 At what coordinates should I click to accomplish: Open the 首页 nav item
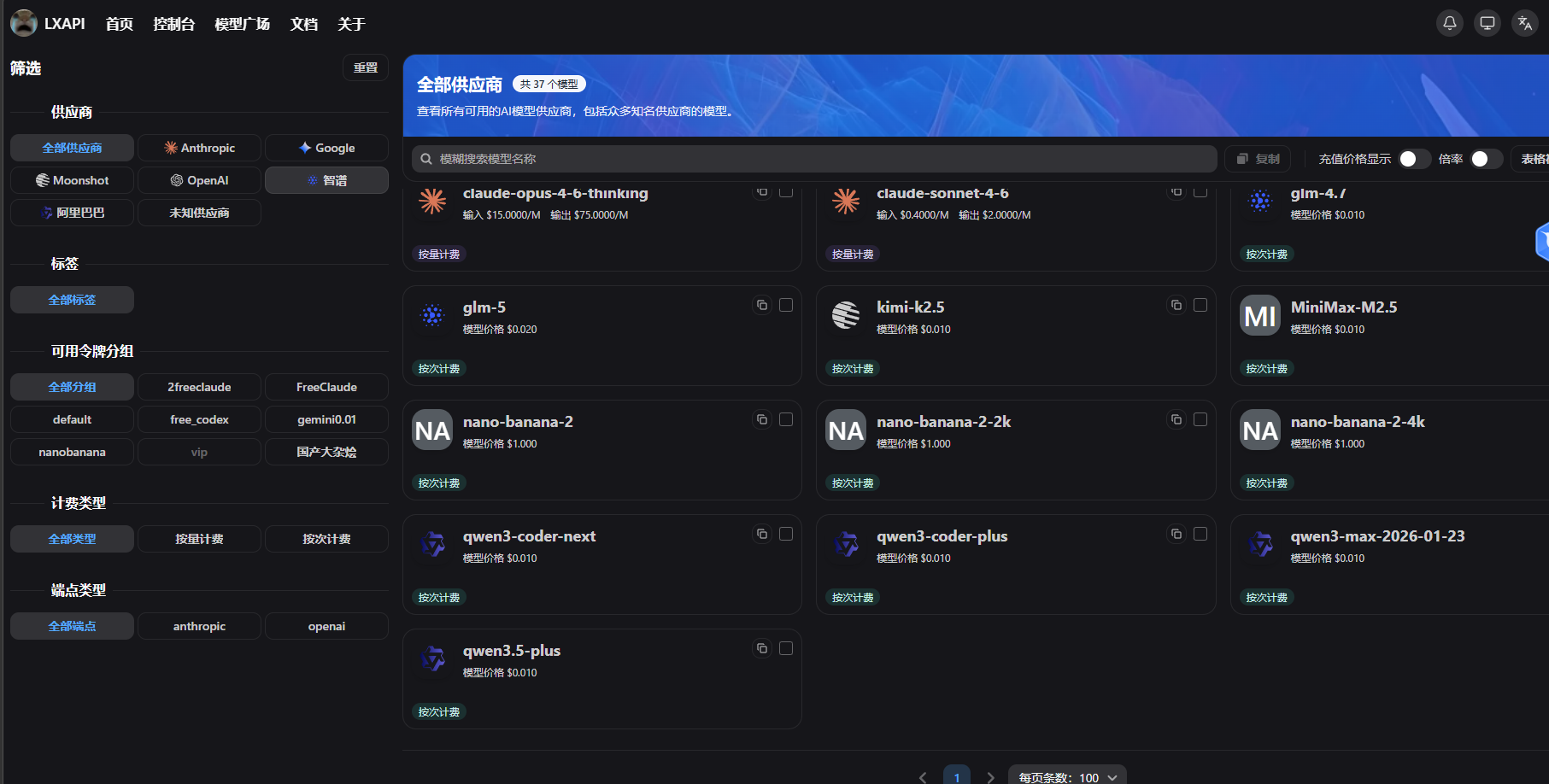tap(120, 24)
